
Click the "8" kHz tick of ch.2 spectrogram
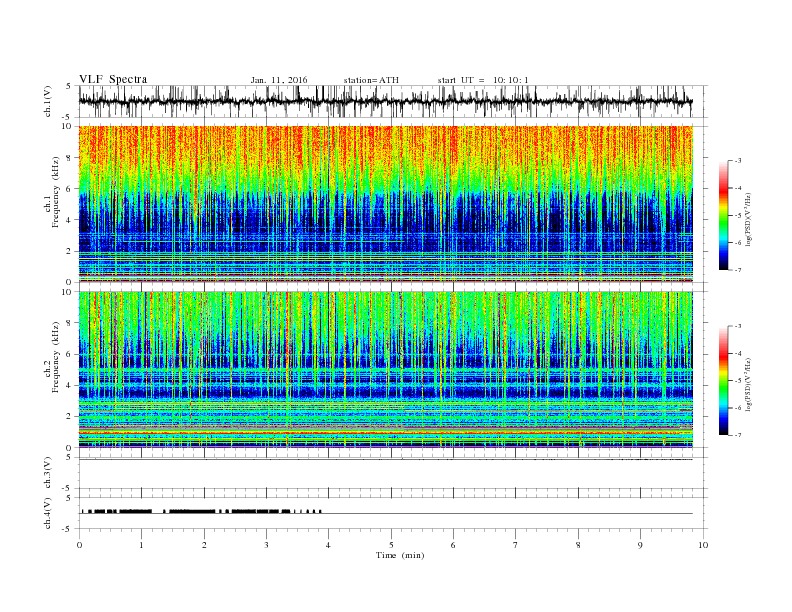pos(69,323)
